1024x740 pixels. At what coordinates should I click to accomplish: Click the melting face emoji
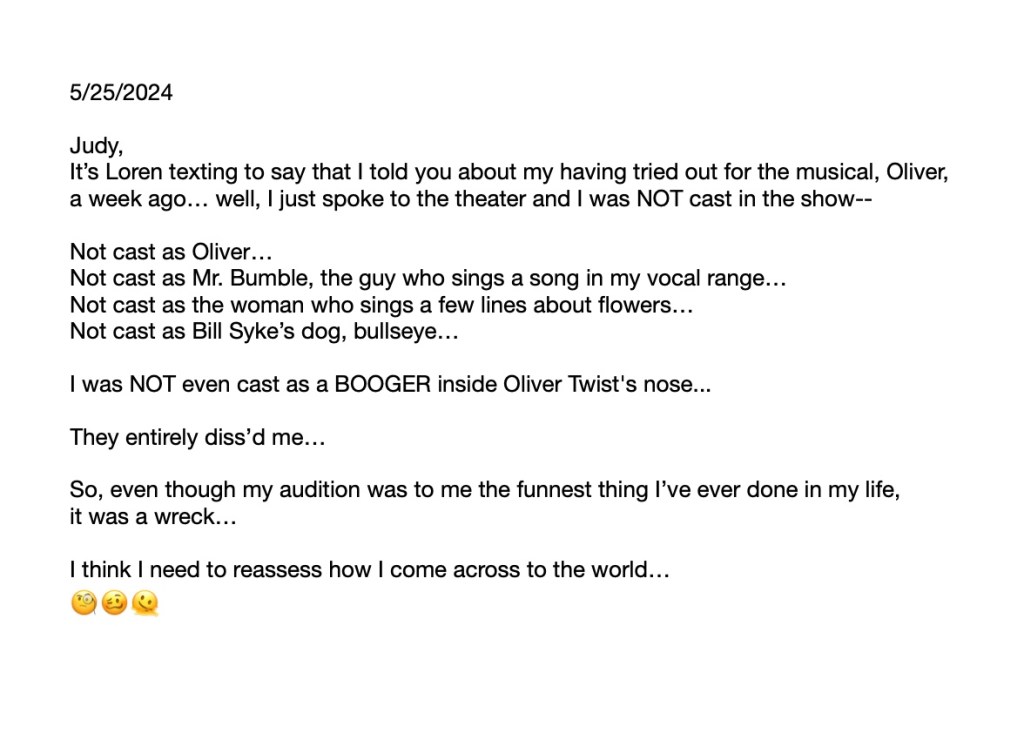pyautogui.click(x=145, y=604)
